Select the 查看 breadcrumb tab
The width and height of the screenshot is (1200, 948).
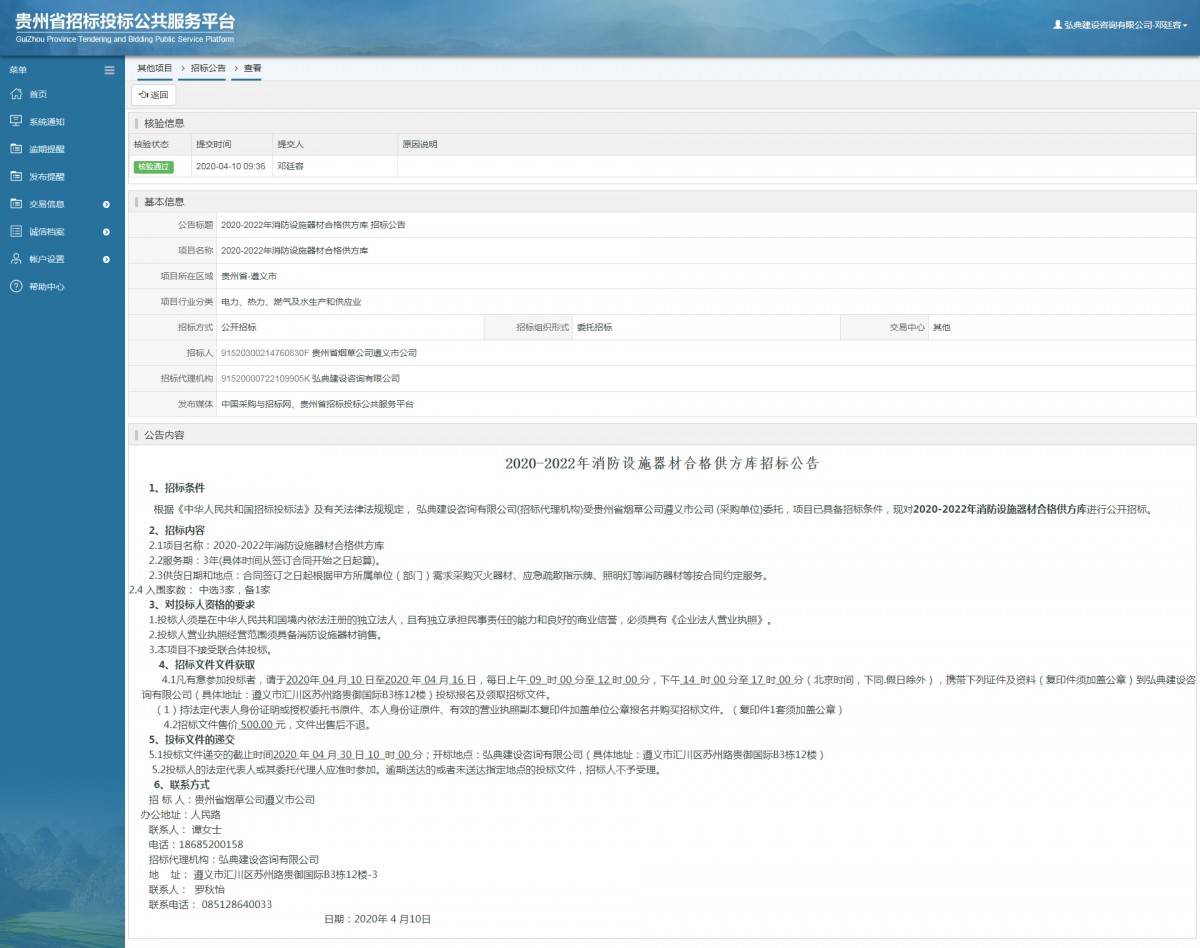click(x=252, y=68)
